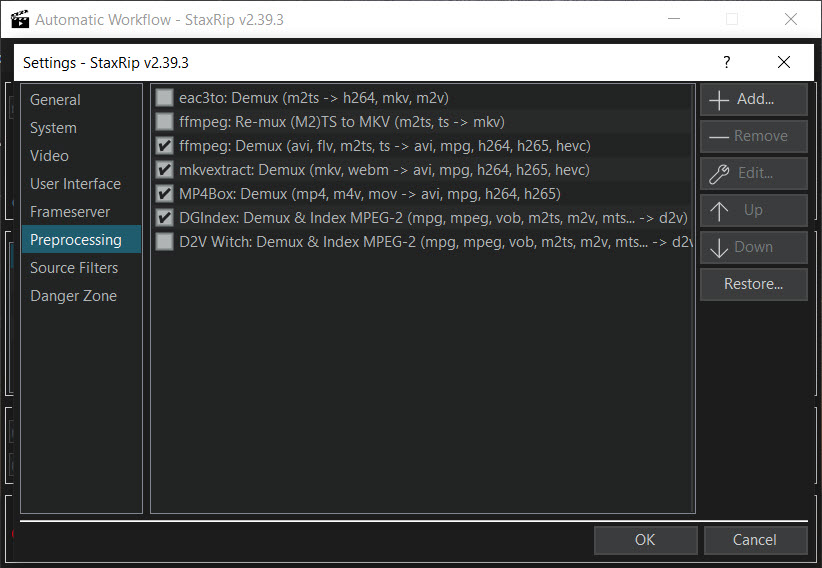Click the up arrow icon
The image size is (822, 568).
[x=719, y=211]
